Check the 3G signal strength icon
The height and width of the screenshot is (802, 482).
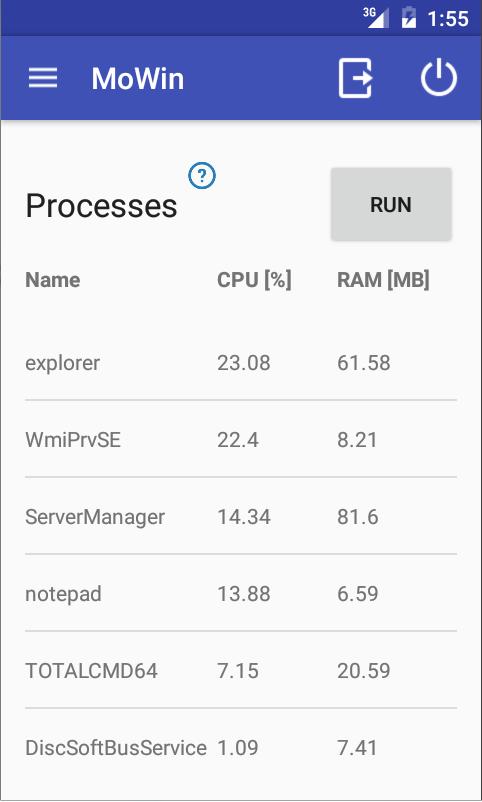click(376, 18)
